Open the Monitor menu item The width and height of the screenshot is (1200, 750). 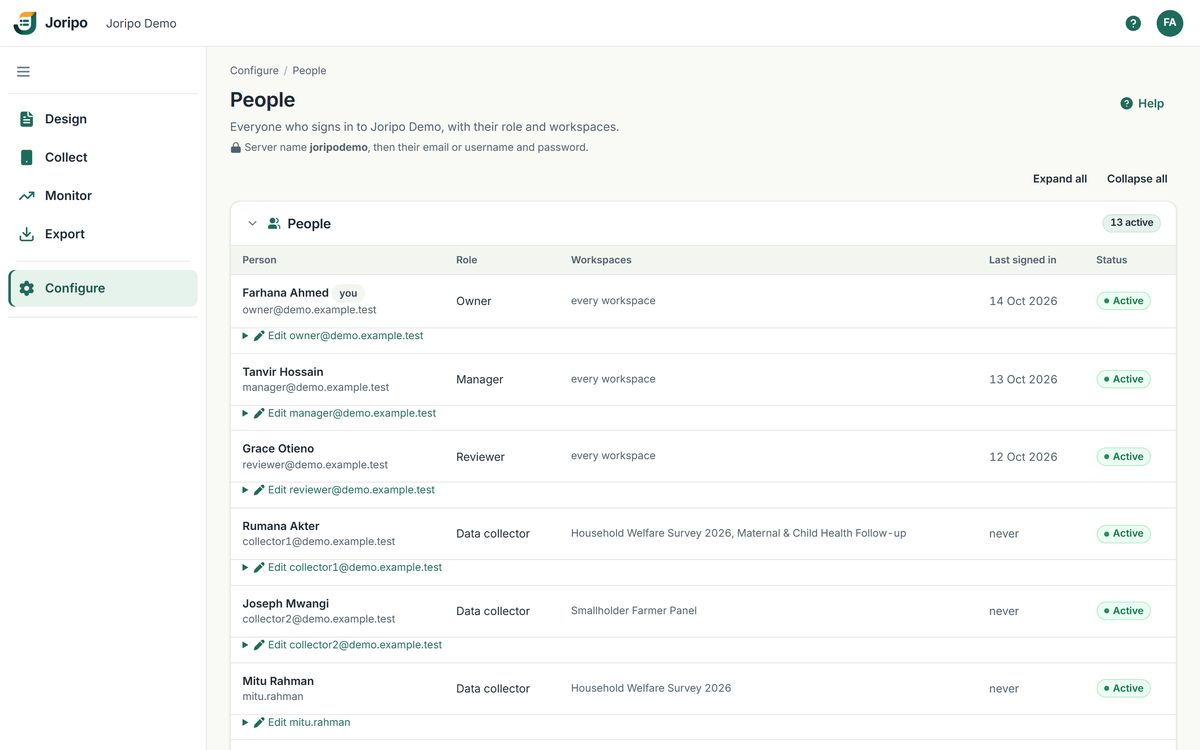(x=103, y=196)
